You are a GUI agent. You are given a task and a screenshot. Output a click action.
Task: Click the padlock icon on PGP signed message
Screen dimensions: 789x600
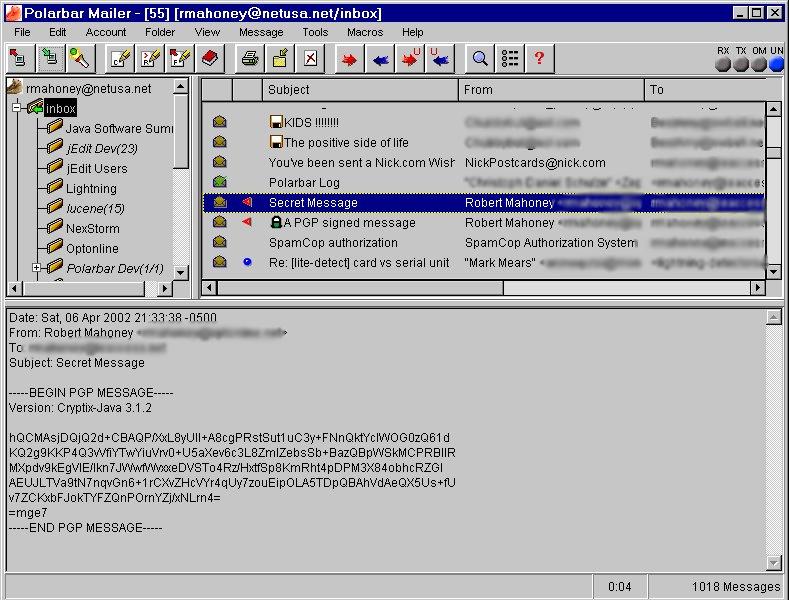[x=276, y=223]
